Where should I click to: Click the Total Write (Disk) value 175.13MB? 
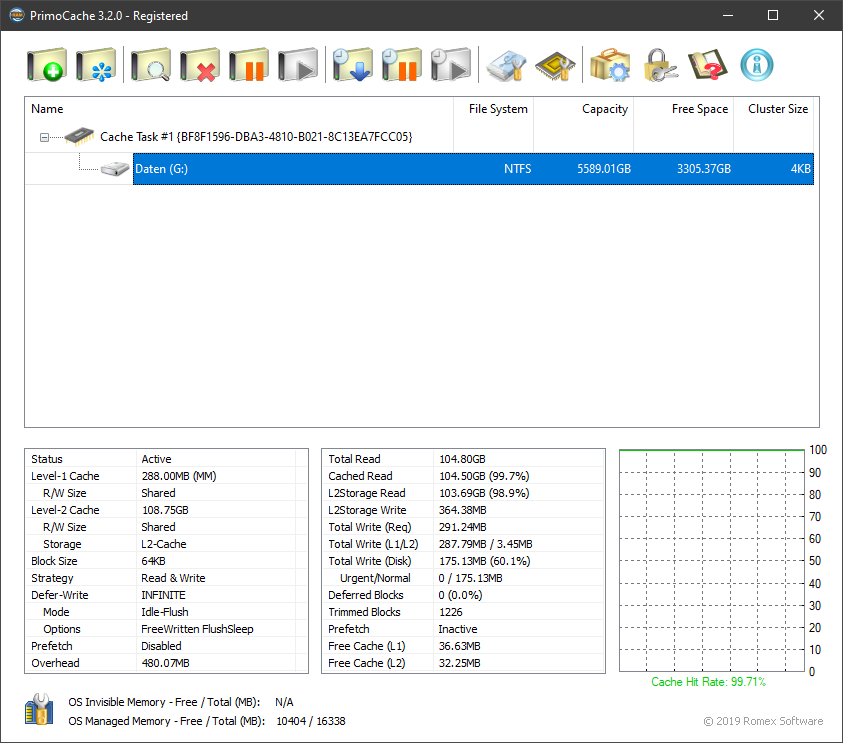[x=484, y=561]
